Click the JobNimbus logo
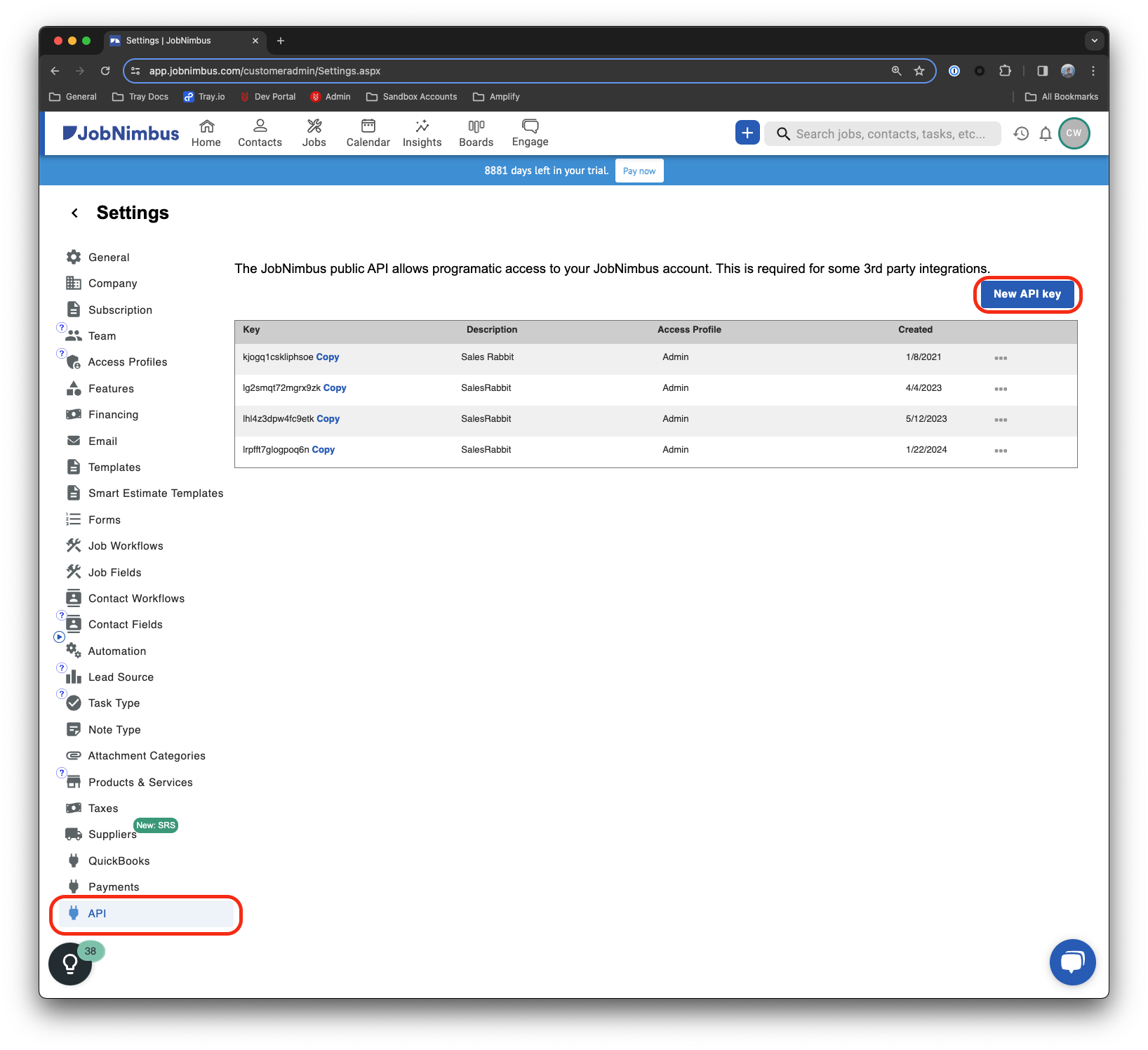 click(121, 133)
